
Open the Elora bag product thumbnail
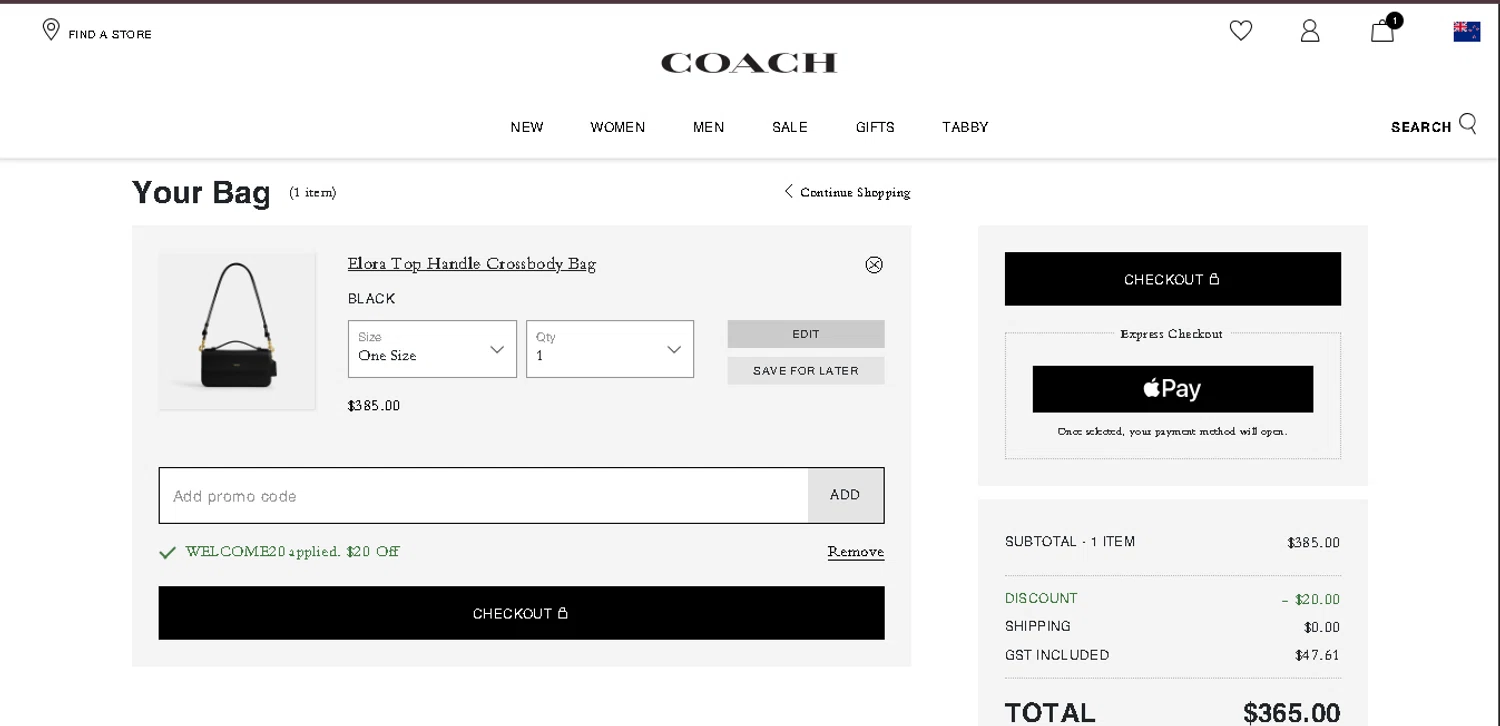click(237, 330)
